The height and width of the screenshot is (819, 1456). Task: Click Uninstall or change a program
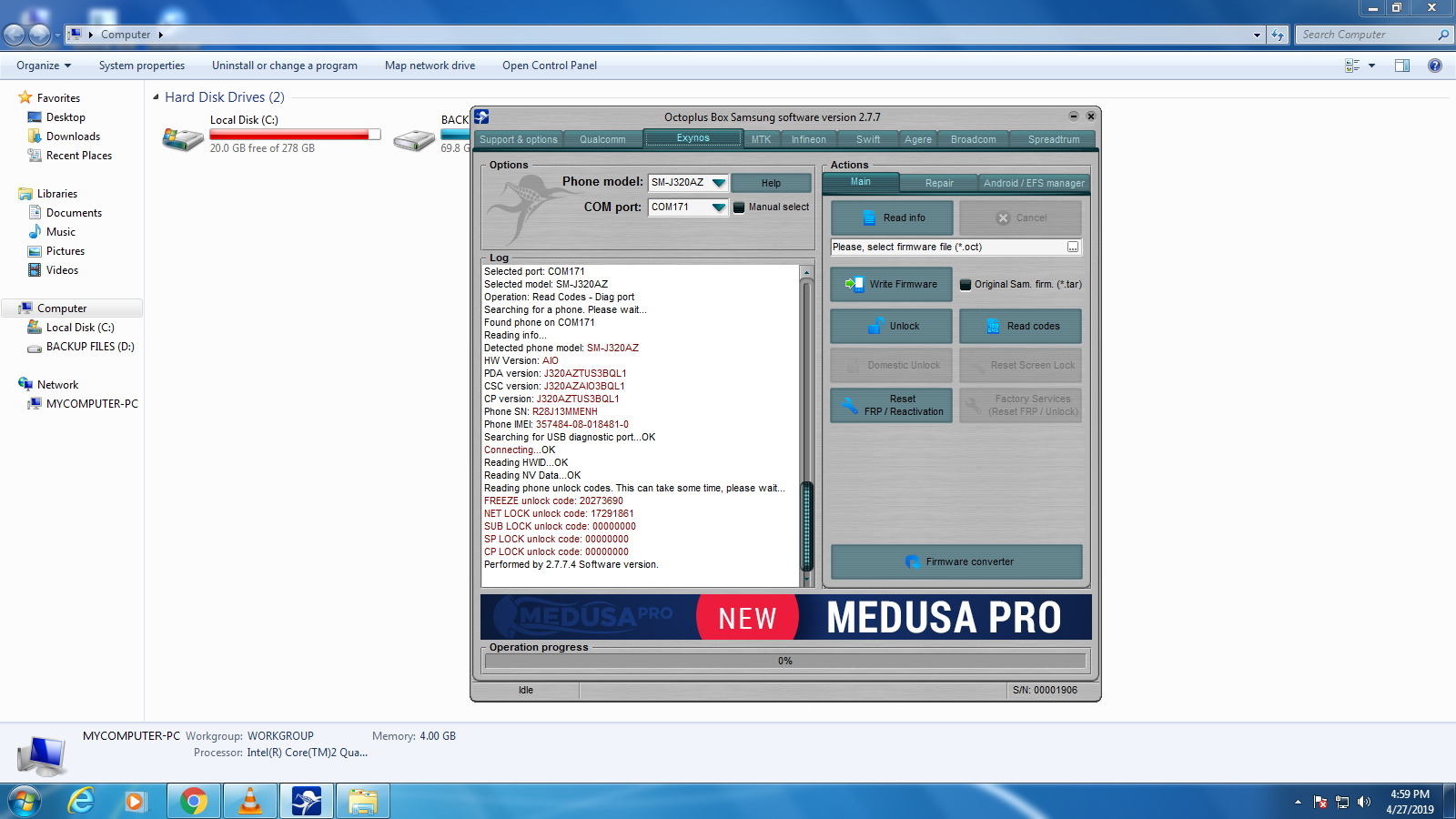coord(285,66)
